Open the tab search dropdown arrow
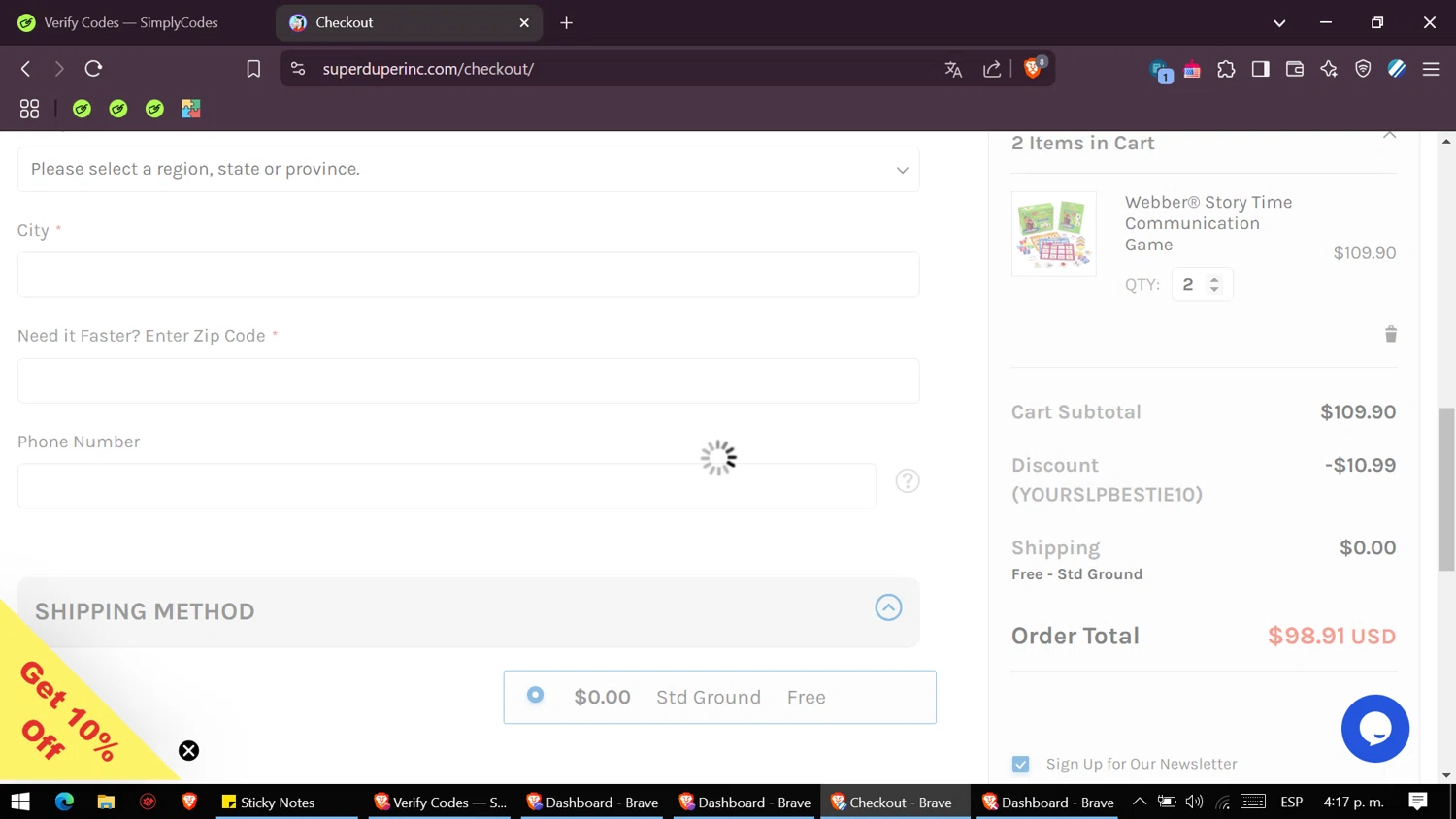The width and height of the screenshot is (1456, 819). (x=1279, y=22)
